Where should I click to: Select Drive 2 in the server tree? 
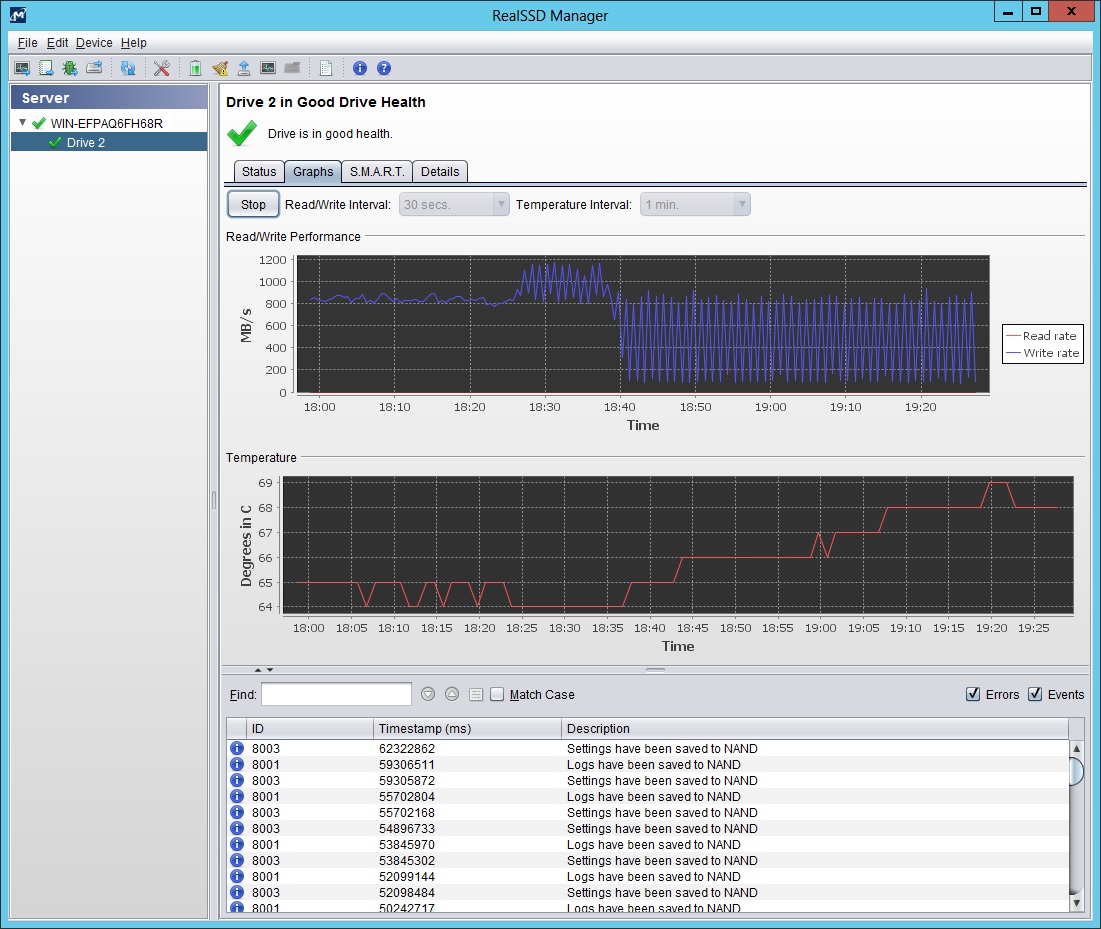85,142
